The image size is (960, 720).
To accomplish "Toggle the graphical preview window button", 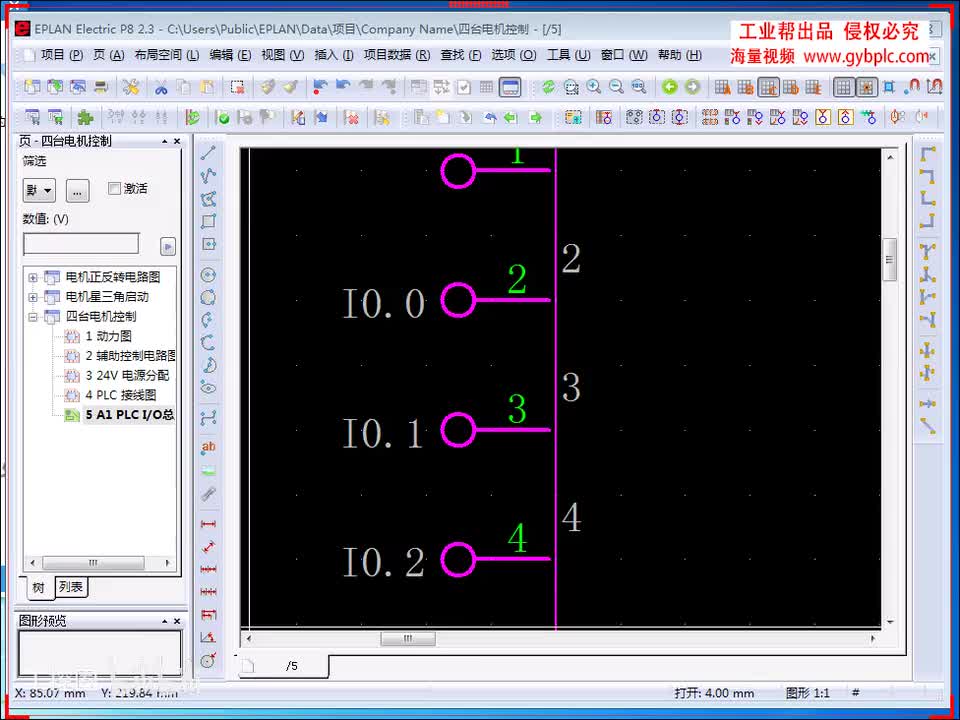I will 510,88.
